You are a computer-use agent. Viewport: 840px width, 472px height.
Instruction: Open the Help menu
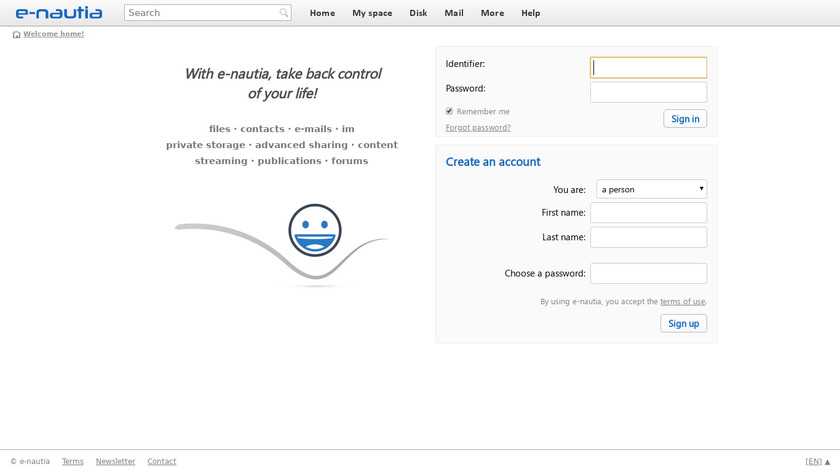click(530, 13)
